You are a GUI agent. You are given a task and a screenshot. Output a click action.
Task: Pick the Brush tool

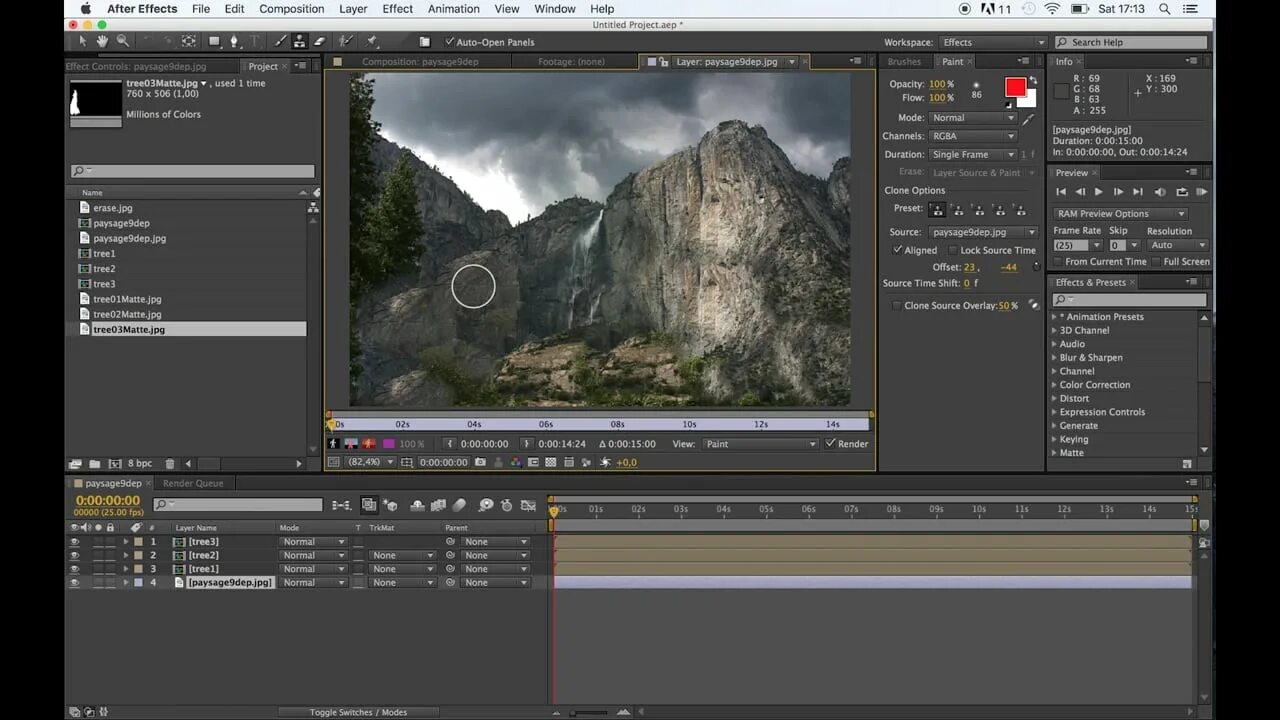(280, 42)
